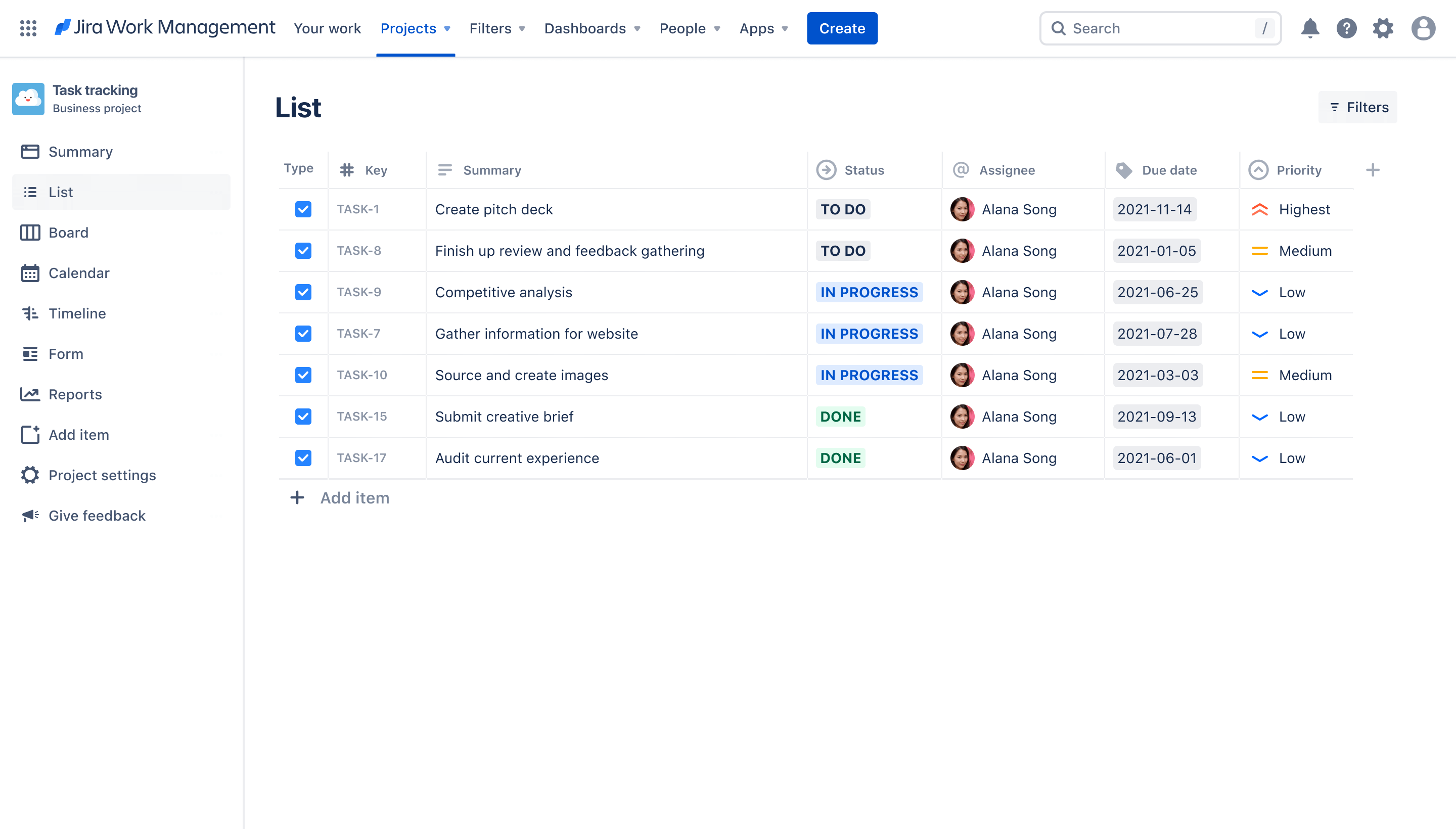The height and width of the screenshot is (829, 1456).
Task: Click the Your work menu item
Action: pos(327,28)
